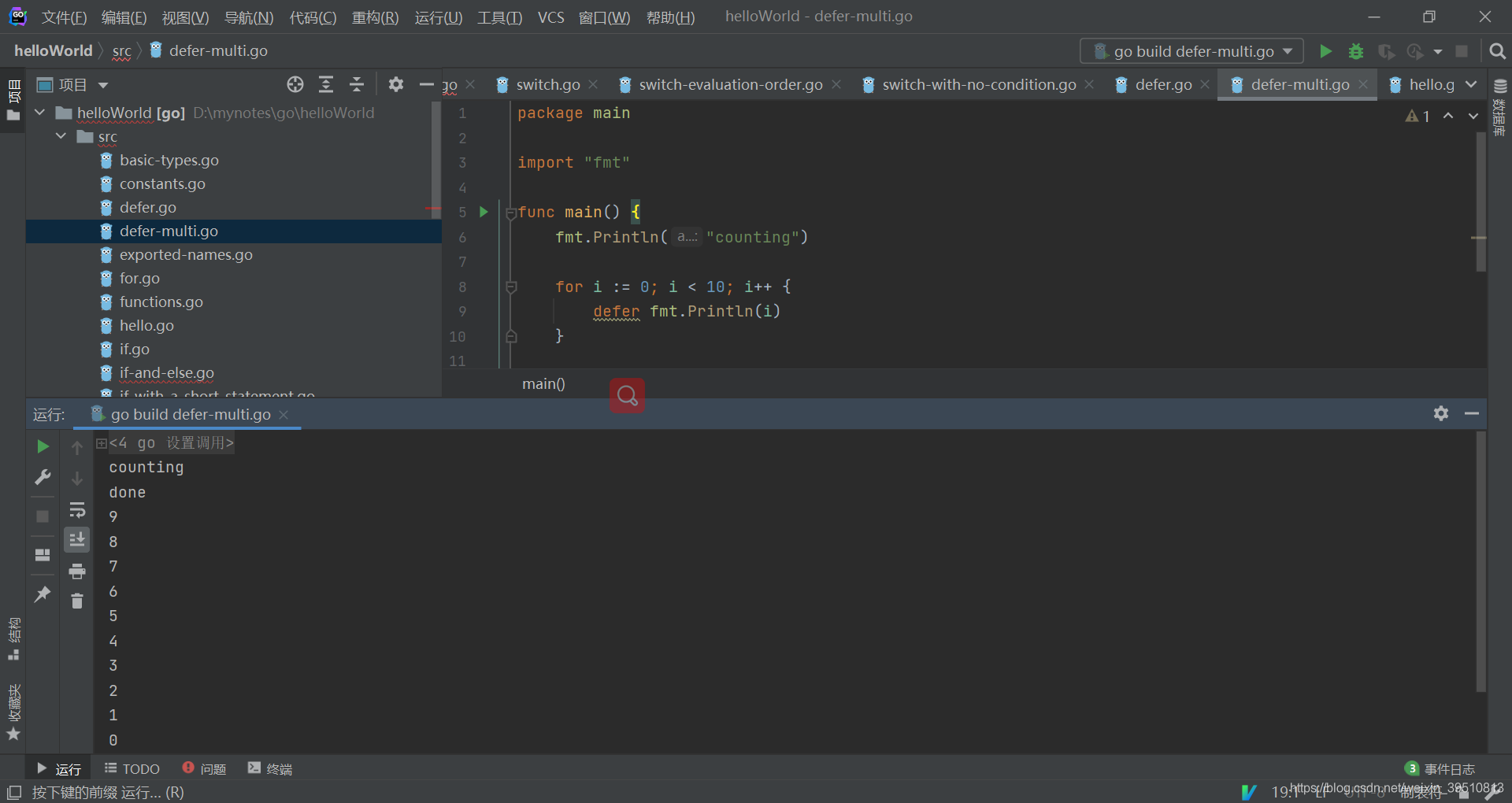
Task: Open the red search overlay icon
Action: pyautogui.click(x=627, y=395)
